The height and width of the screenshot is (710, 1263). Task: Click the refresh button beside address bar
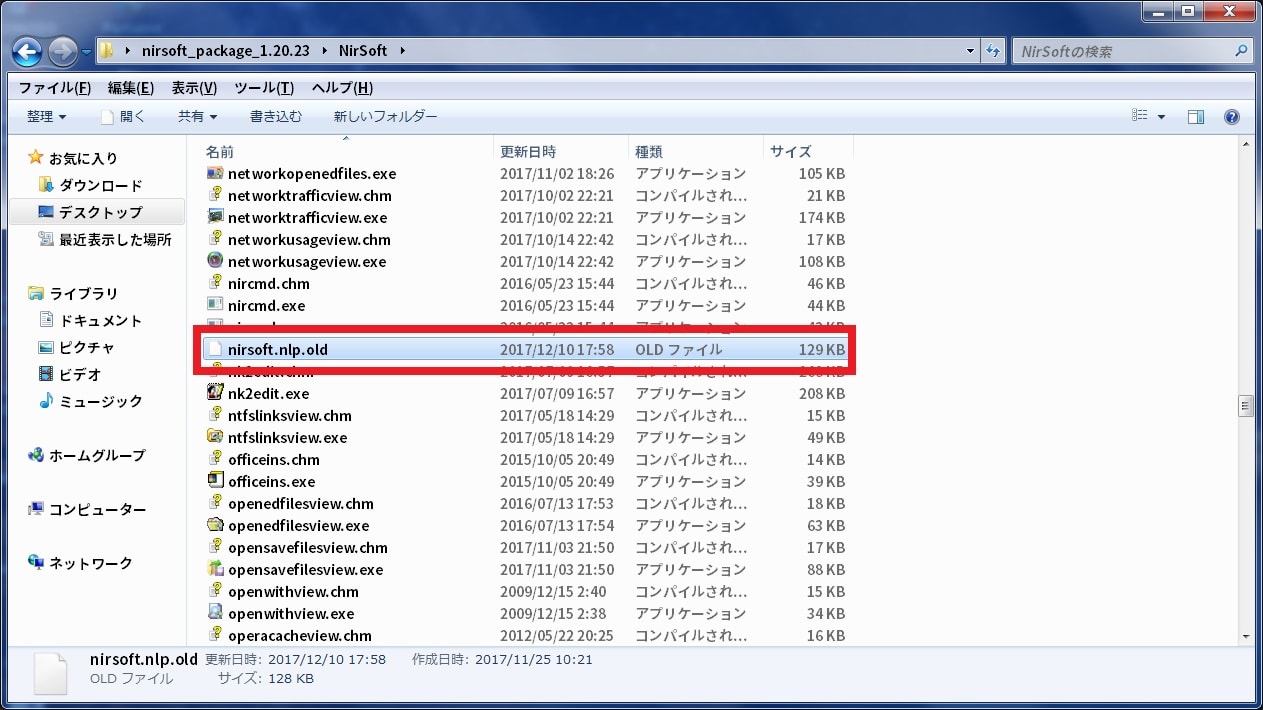point(994,51)
